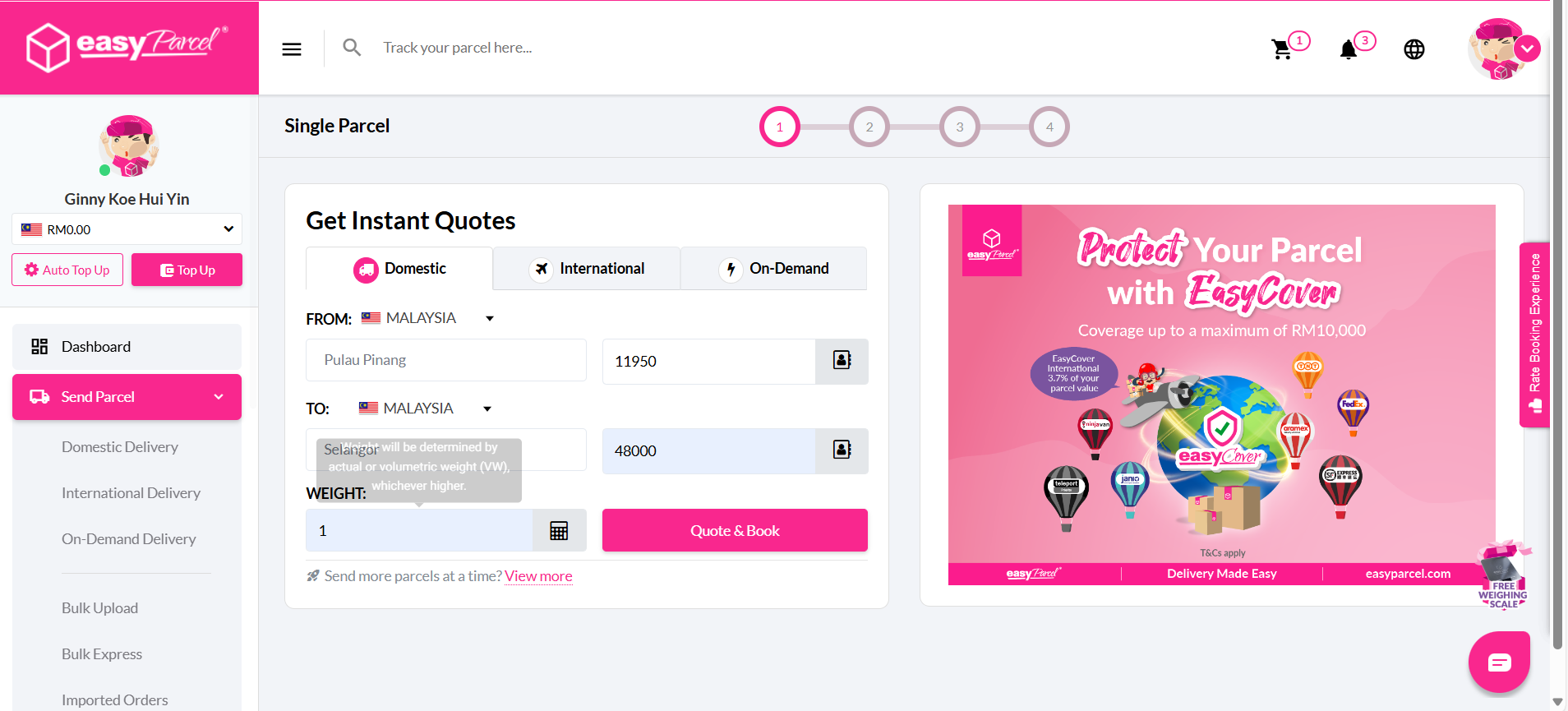This screenshot has height=711, width=1568.
Task: Open TO postcode address book icon
Action: tap(842, 450)
